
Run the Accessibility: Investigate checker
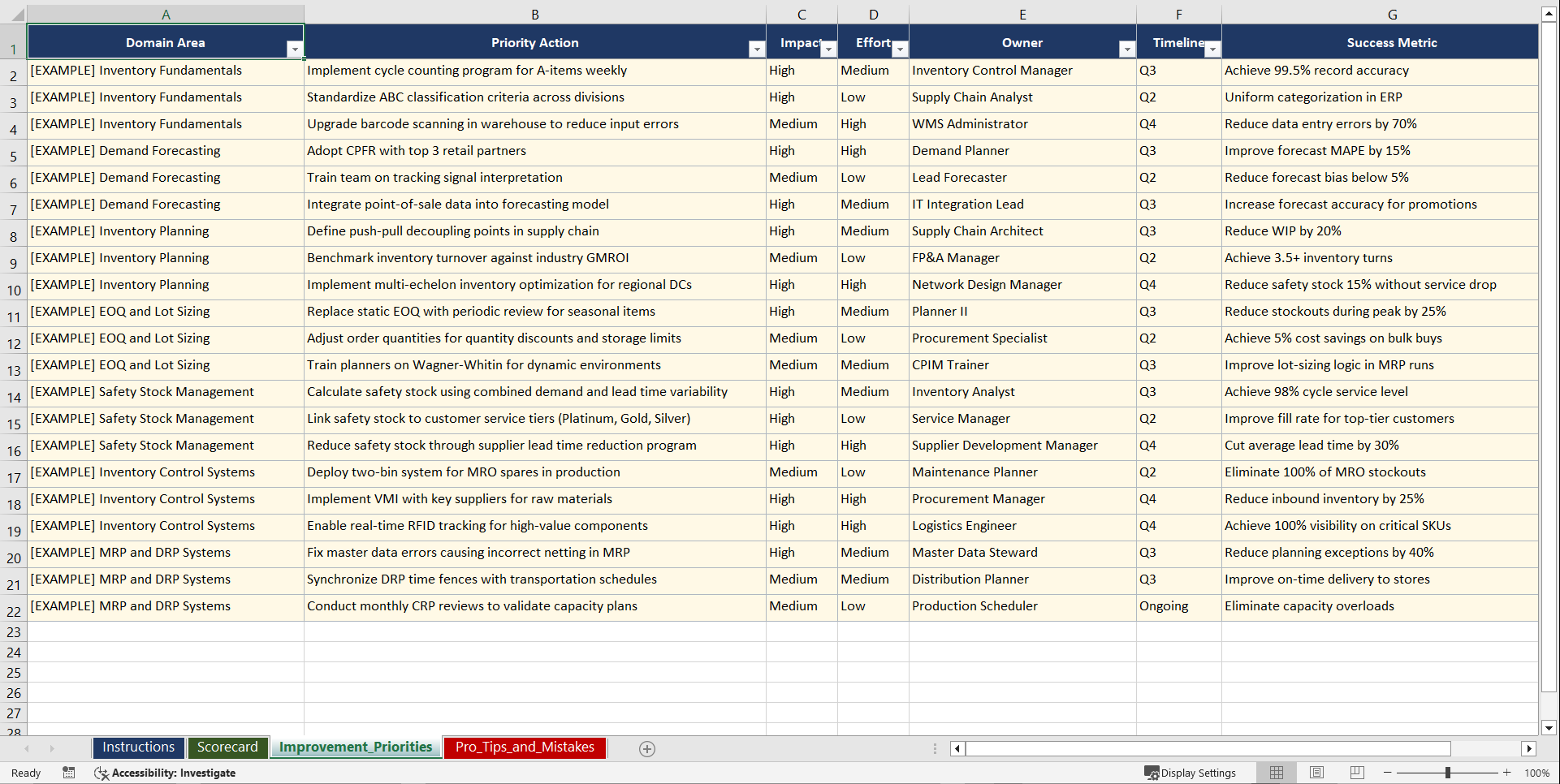tap(166, 773)
